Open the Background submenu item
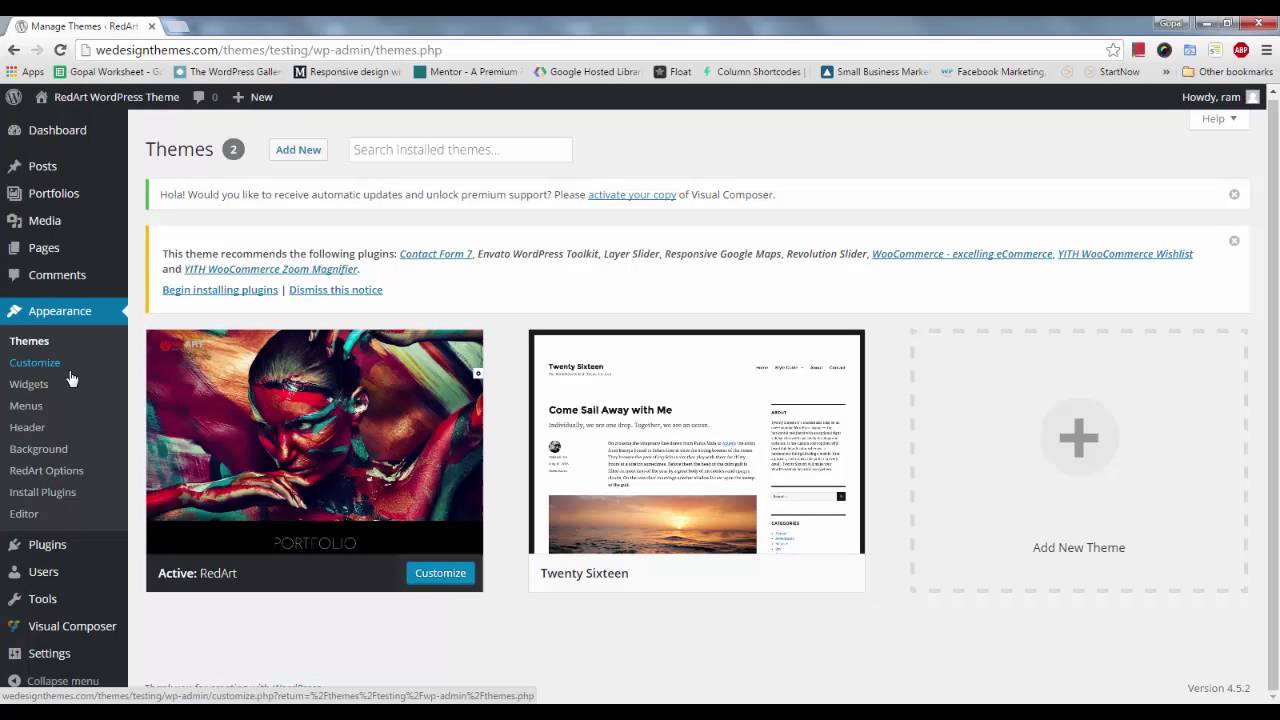The image size is (1280, 720). [x=39, y=449]
